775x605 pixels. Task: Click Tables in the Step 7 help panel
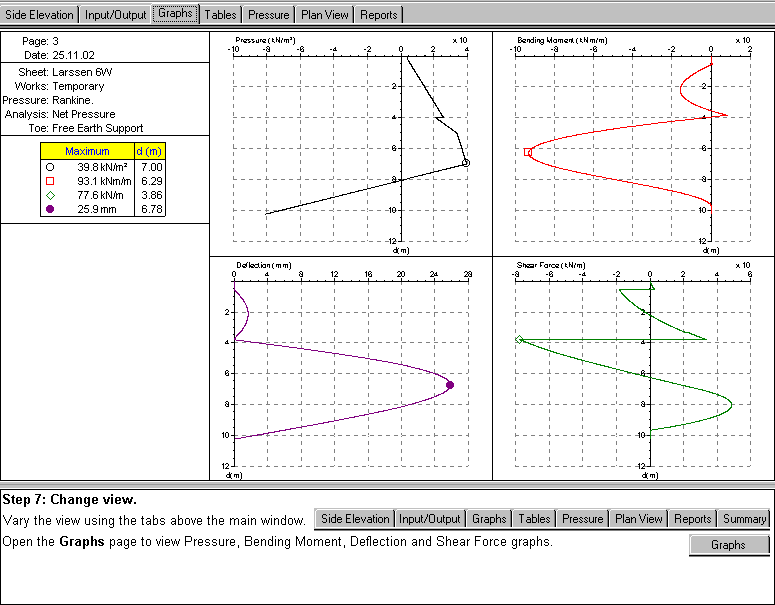[x=534, y=519]
